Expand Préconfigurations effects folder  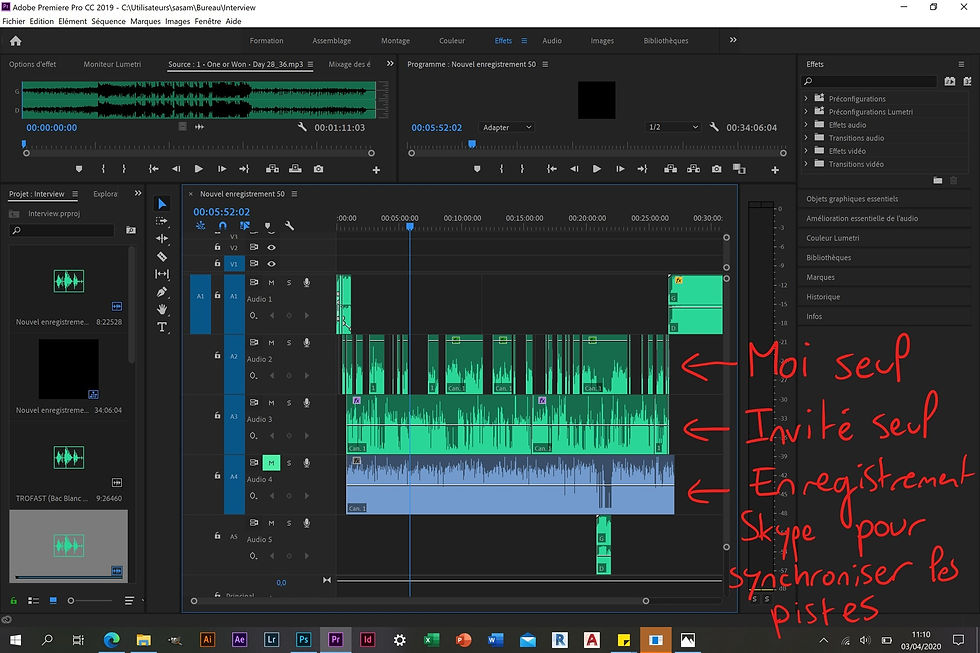[806, 98]
